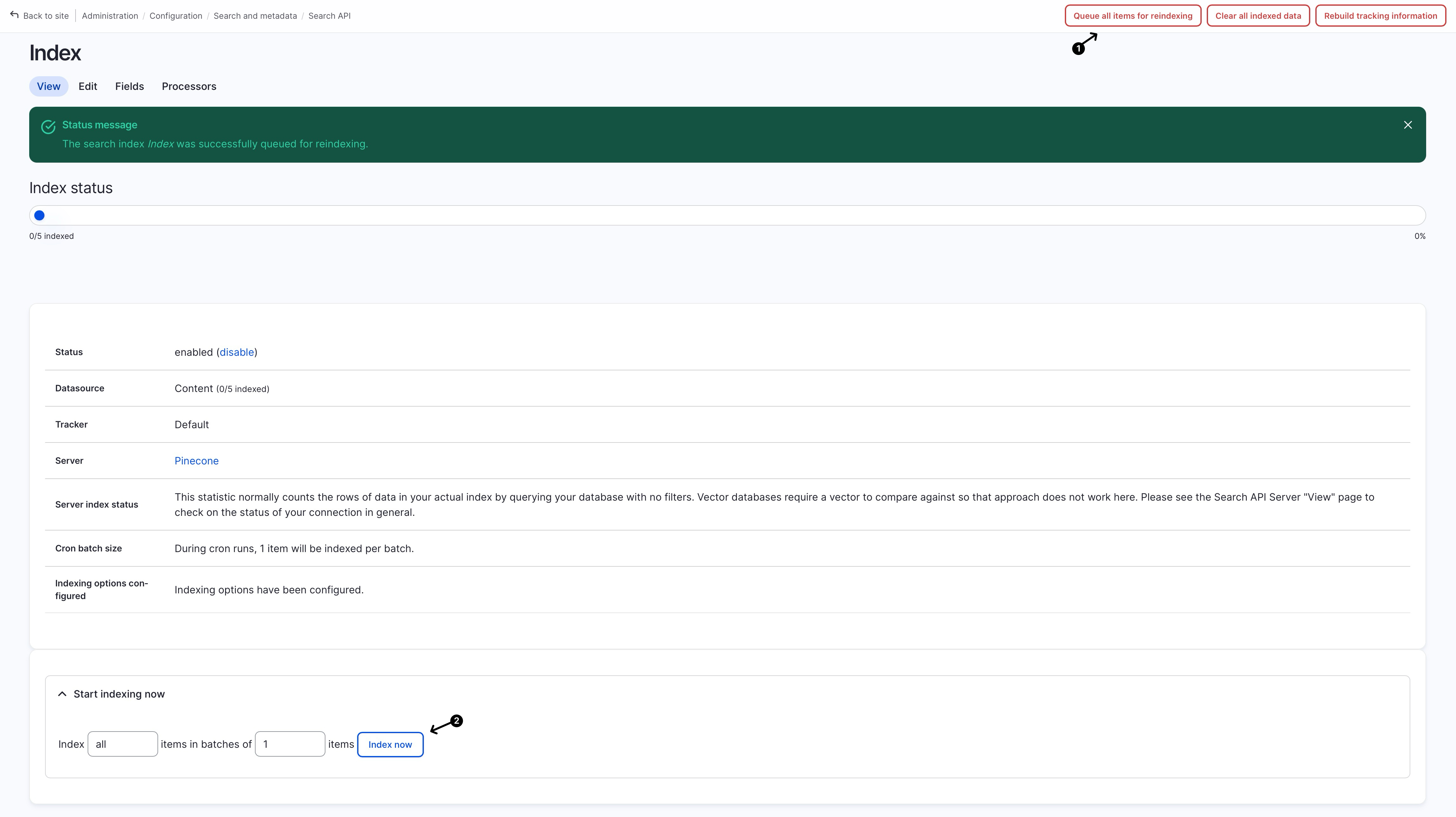The height and width of the screenshot is (817, 1456).
Task: Open the Fields tab
Action: [130, 86]
